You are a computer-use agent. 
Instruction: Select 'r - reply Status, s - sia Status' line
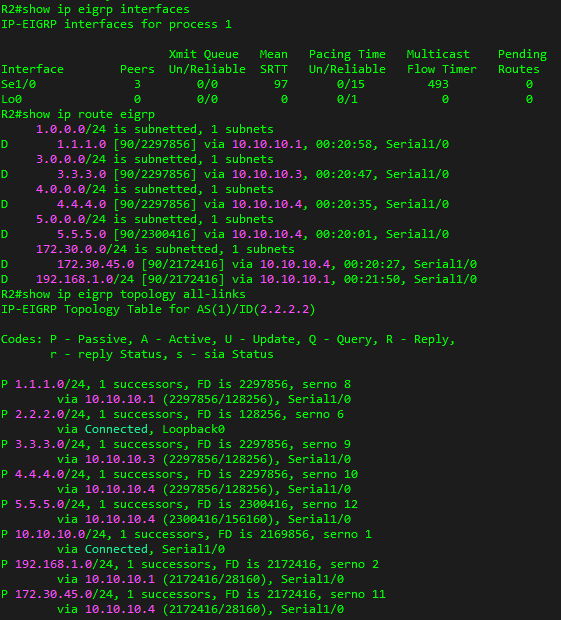(162, 355)
